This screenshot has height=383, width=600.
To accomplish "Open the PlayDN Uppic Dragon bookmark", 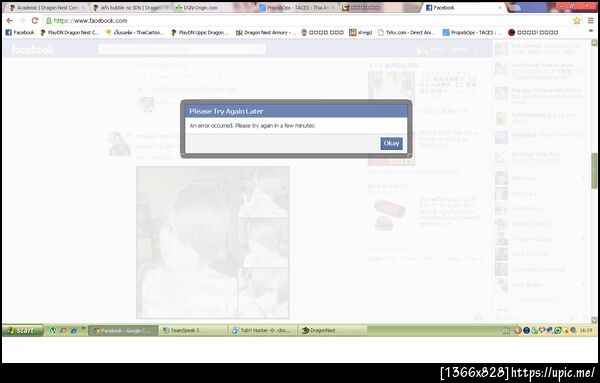I will click(x=199, y=33).
